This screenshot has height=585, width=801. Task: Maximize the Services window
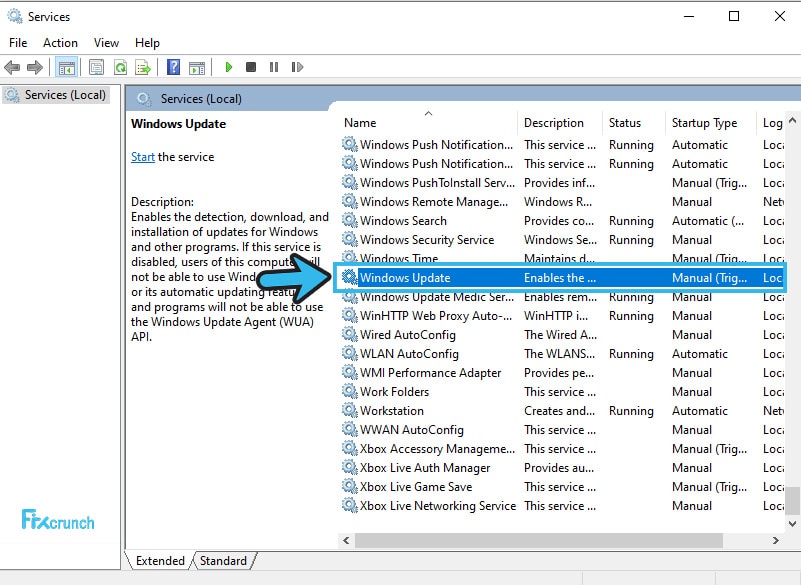[734, 16]
